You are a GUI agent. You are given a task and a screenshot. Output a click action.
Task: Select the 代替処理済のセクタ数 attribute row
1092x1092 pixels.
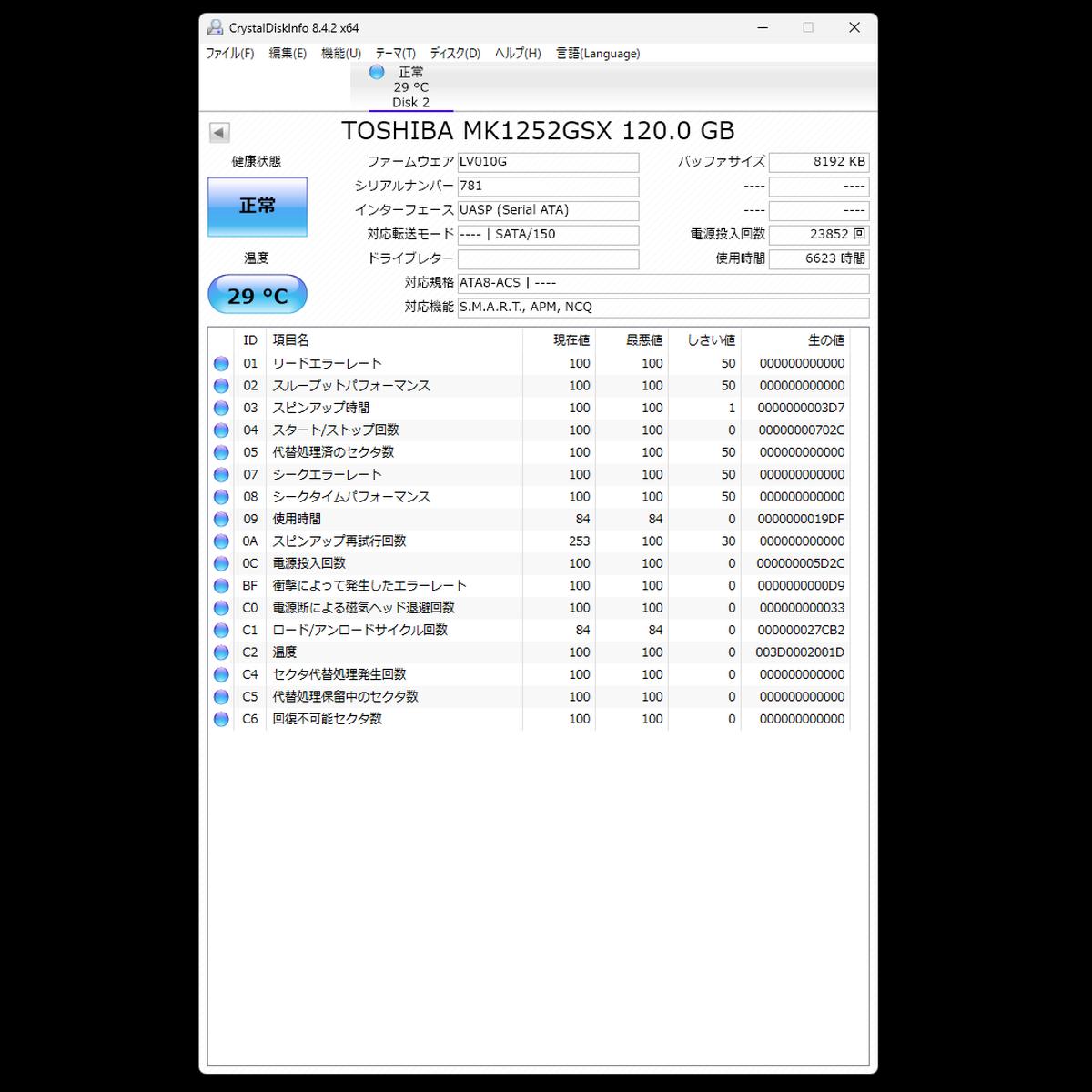333,452
